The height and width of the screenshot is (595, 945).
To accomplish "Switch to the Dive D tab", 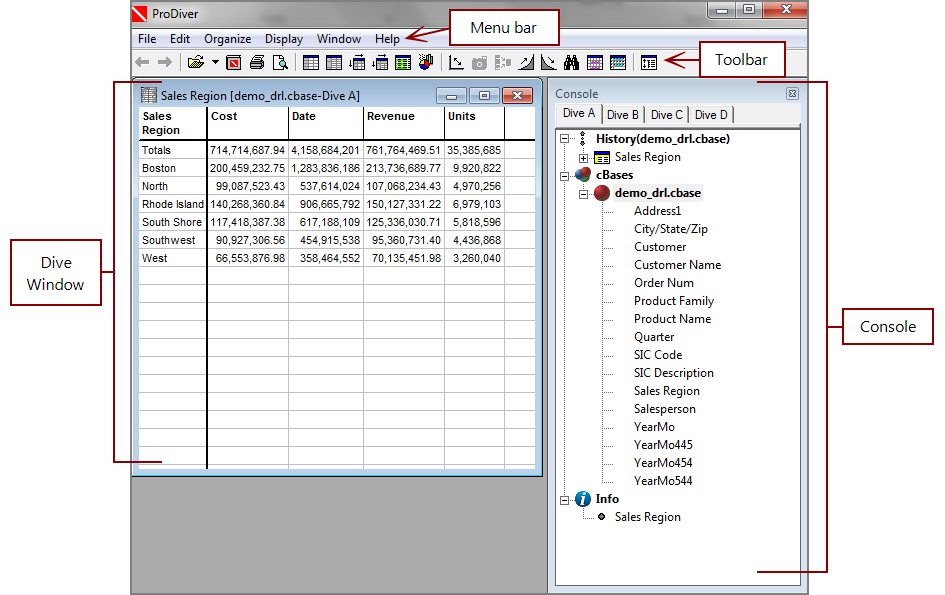I will click(711, 115).
